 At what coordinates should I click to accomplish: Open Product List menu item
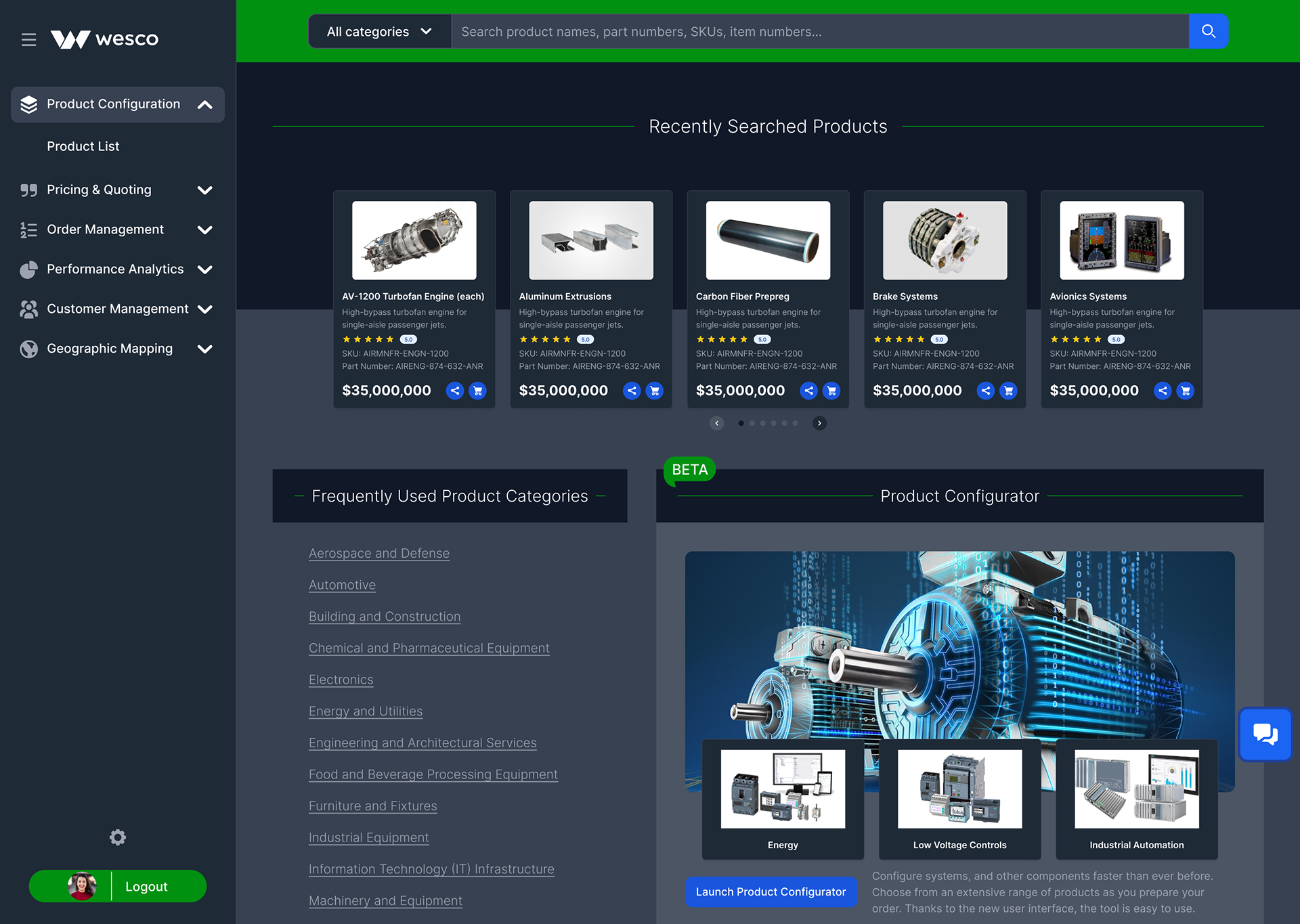click(x=83, y=146)
